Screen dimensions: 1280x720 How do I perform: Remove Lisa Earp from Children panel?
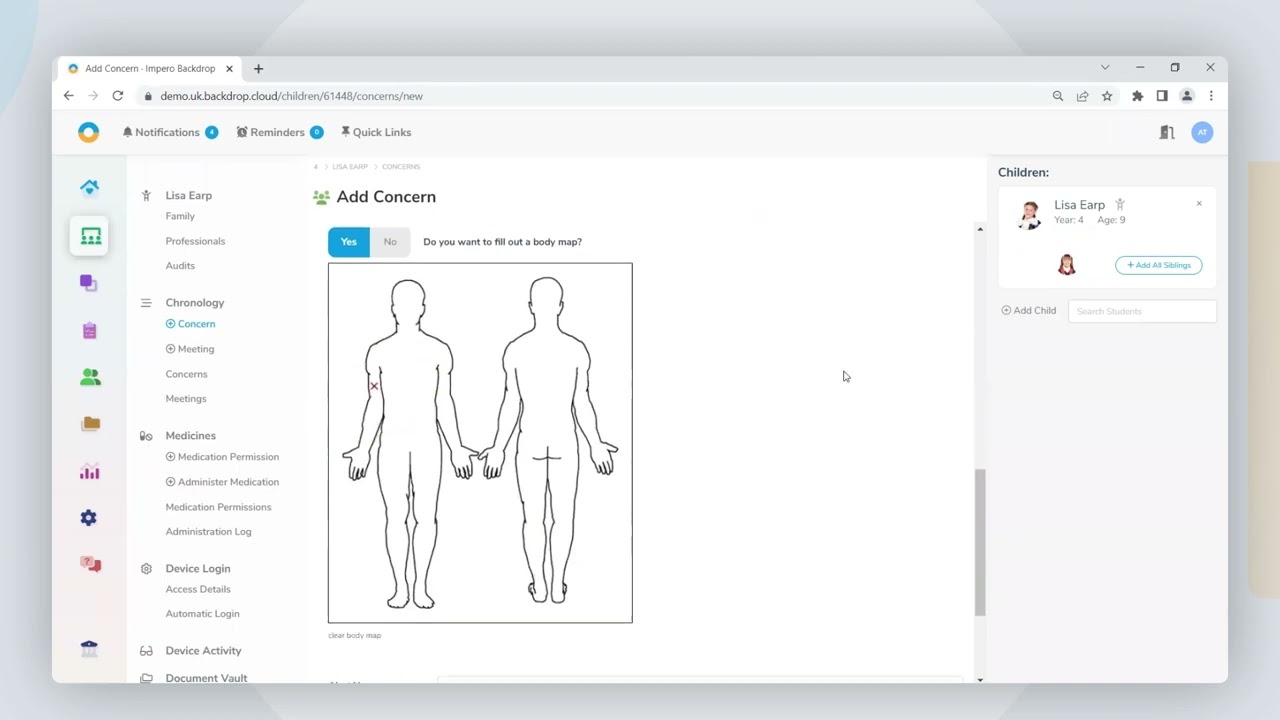(x=1199, y=204)
